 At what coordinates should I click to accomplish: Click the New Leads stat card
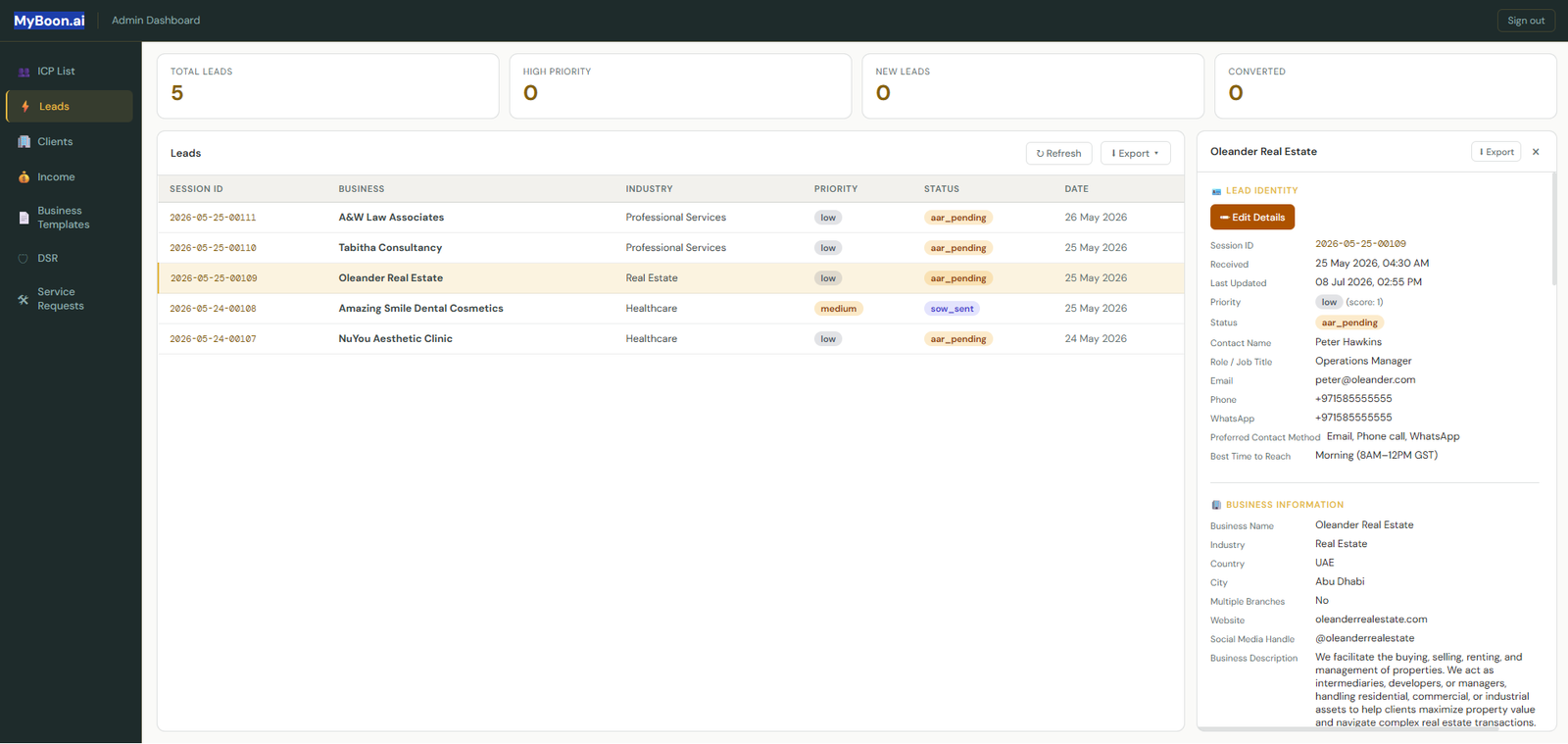click(1033, 86)
